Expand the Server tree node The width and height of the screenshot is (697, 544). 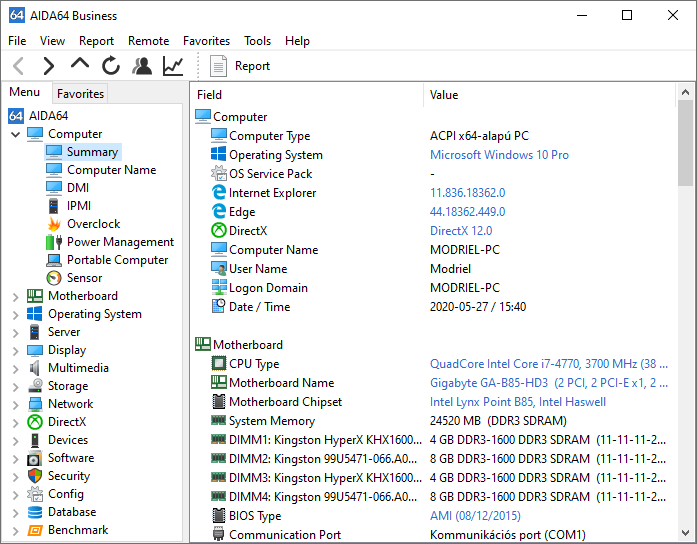point(16,332)
